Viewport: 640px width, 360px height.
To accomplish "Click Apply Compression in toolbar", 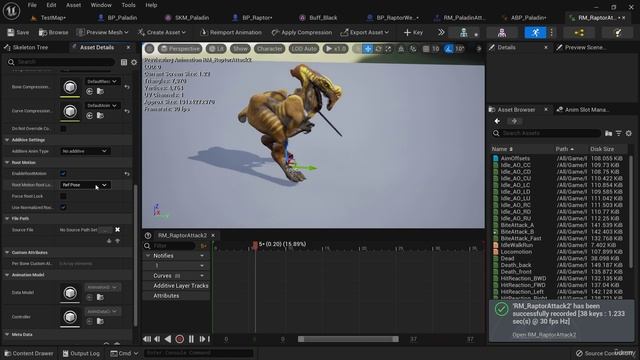I will [302, 32].
